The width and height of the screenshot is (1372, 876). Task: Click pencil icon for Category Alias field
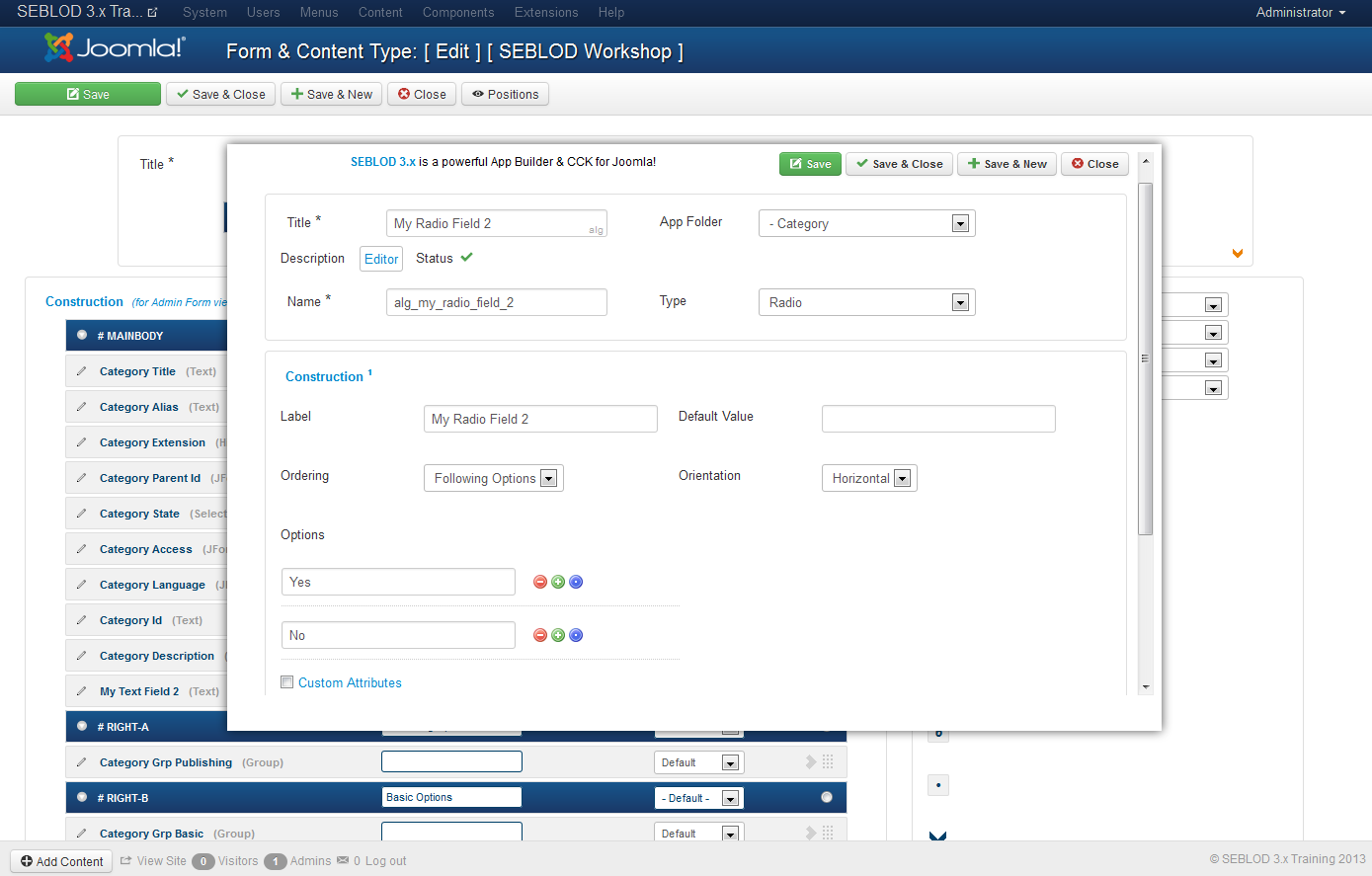click(x=81, y=407)
